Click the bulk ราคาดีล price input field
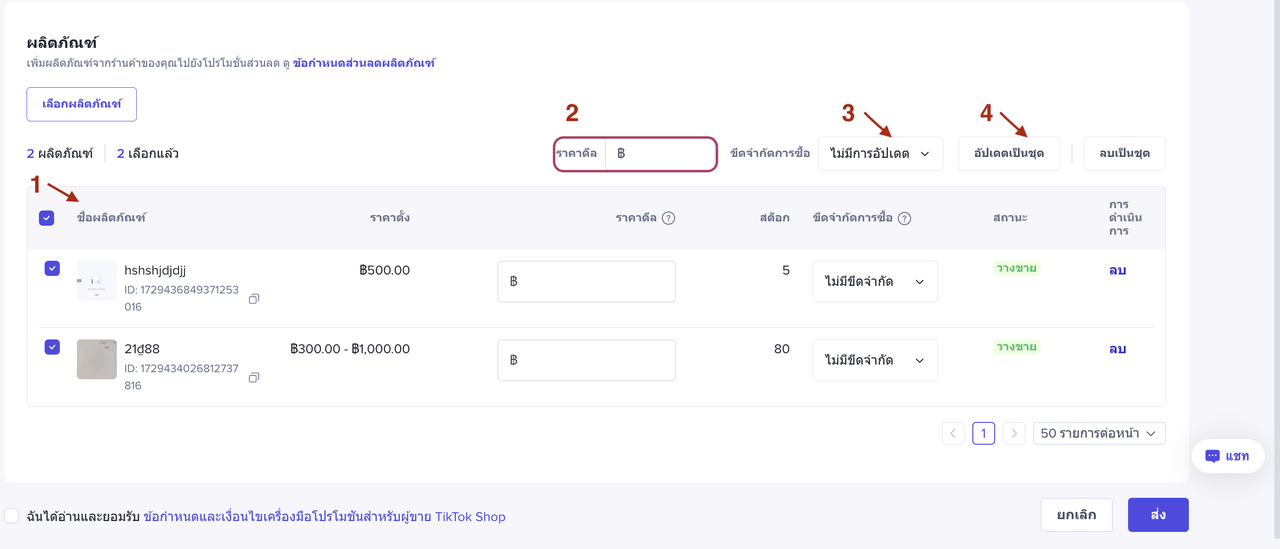 click(x=661, y=154)
